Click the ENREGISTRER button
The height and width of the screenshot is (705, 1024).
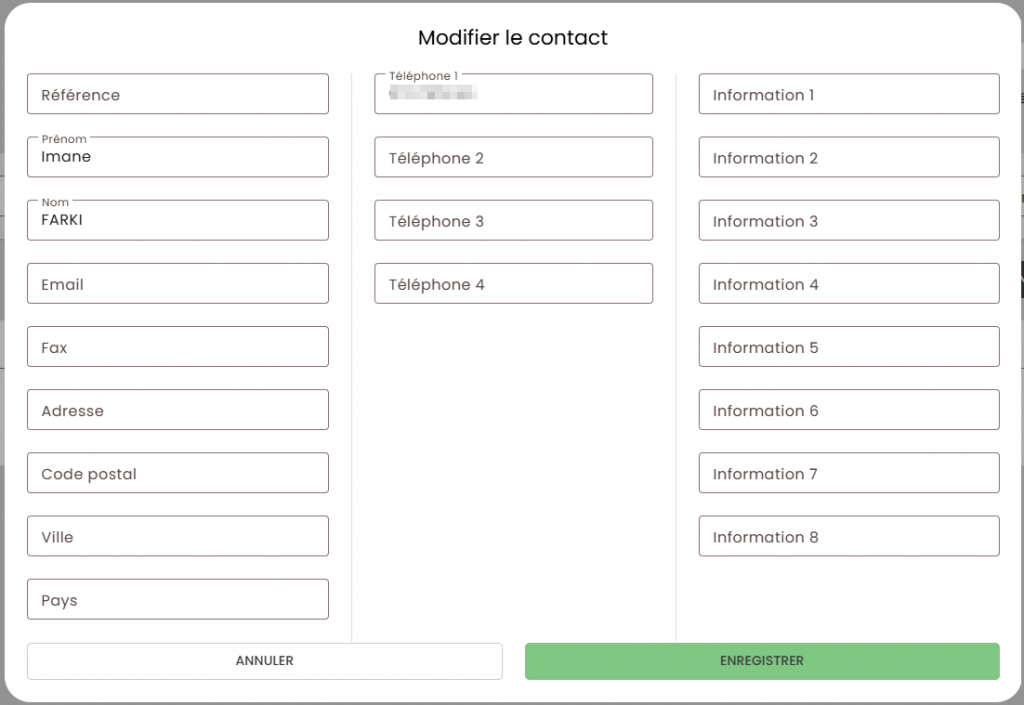[x=762, y=661]
